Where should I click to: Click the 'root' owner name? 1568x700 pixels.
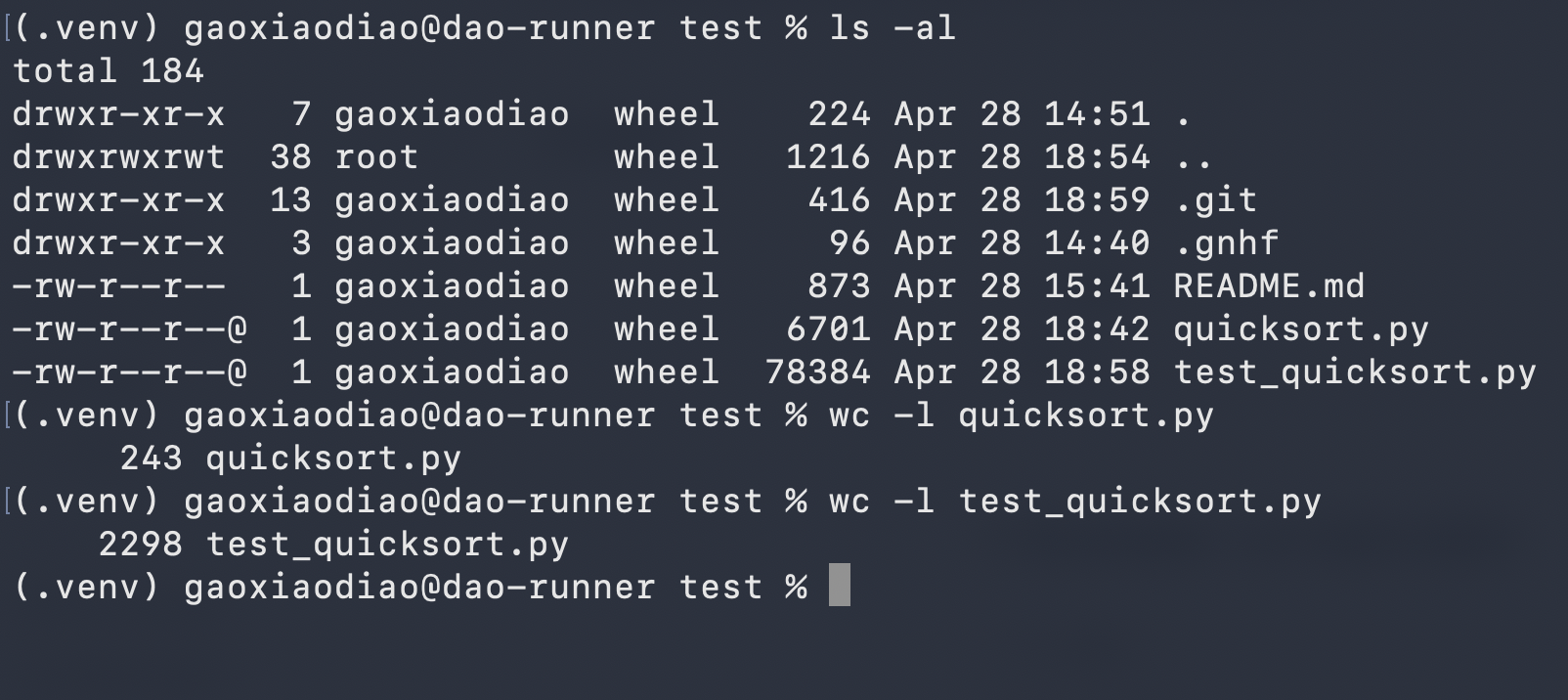376,157
